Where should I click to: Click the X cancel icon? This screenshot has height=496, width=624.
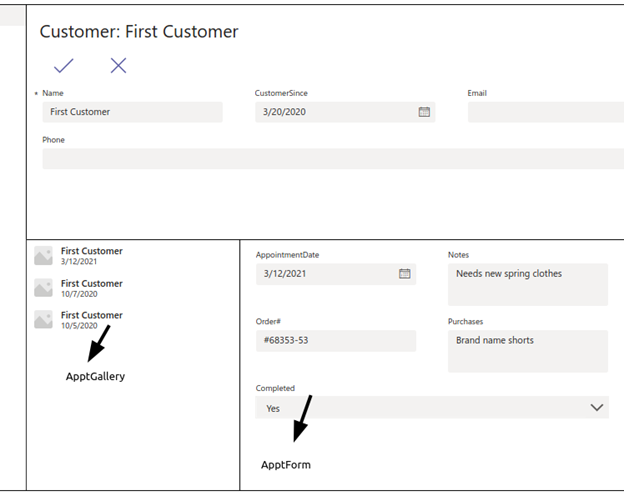coord(118,66)
